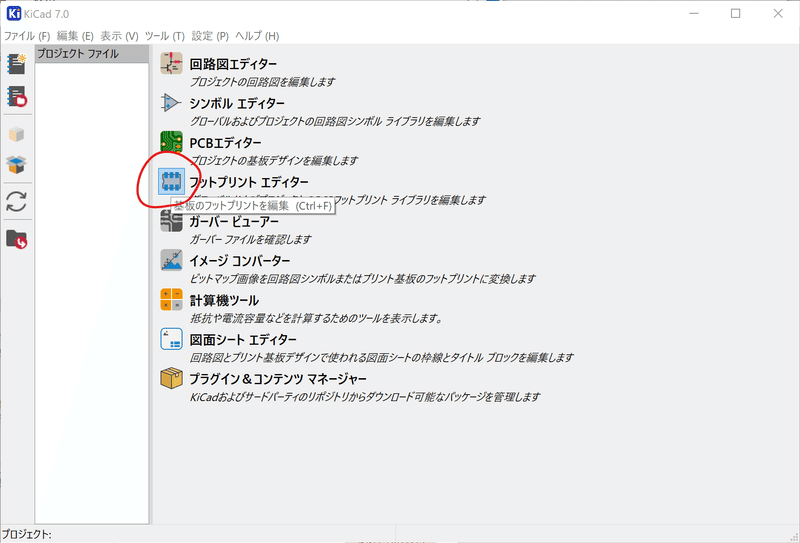
Task: Click the ガーバー ビューアー title text
Action: pos(234,221)
